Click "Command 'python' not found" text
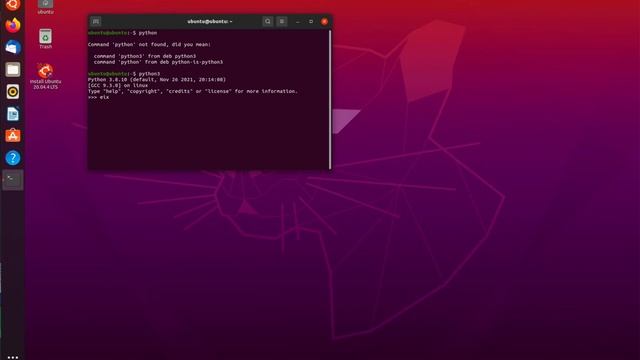The width and height of the screenshot is (640, 360). coord(149,44)
